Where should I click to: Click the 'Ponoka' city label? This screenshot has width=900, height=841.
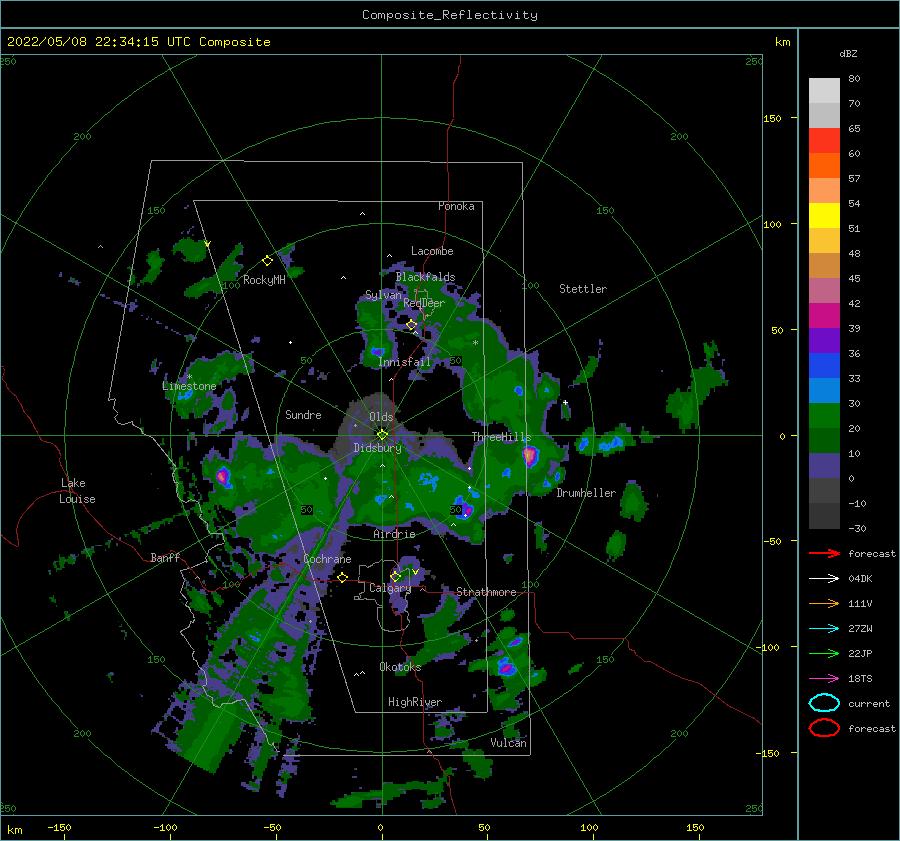456,206
